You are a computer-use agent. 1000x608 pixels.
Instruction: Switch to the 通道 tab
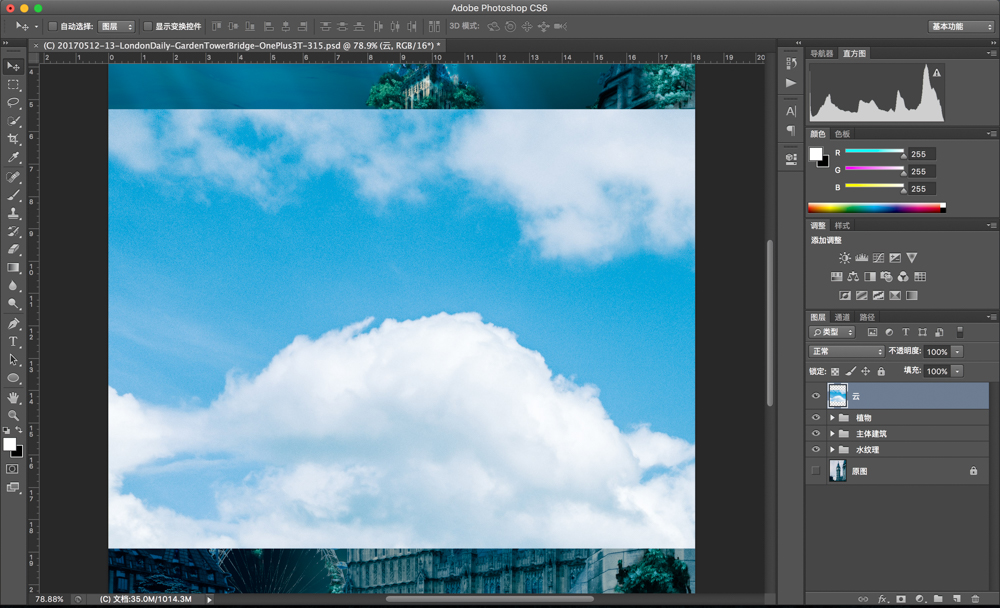click(842, 317)
